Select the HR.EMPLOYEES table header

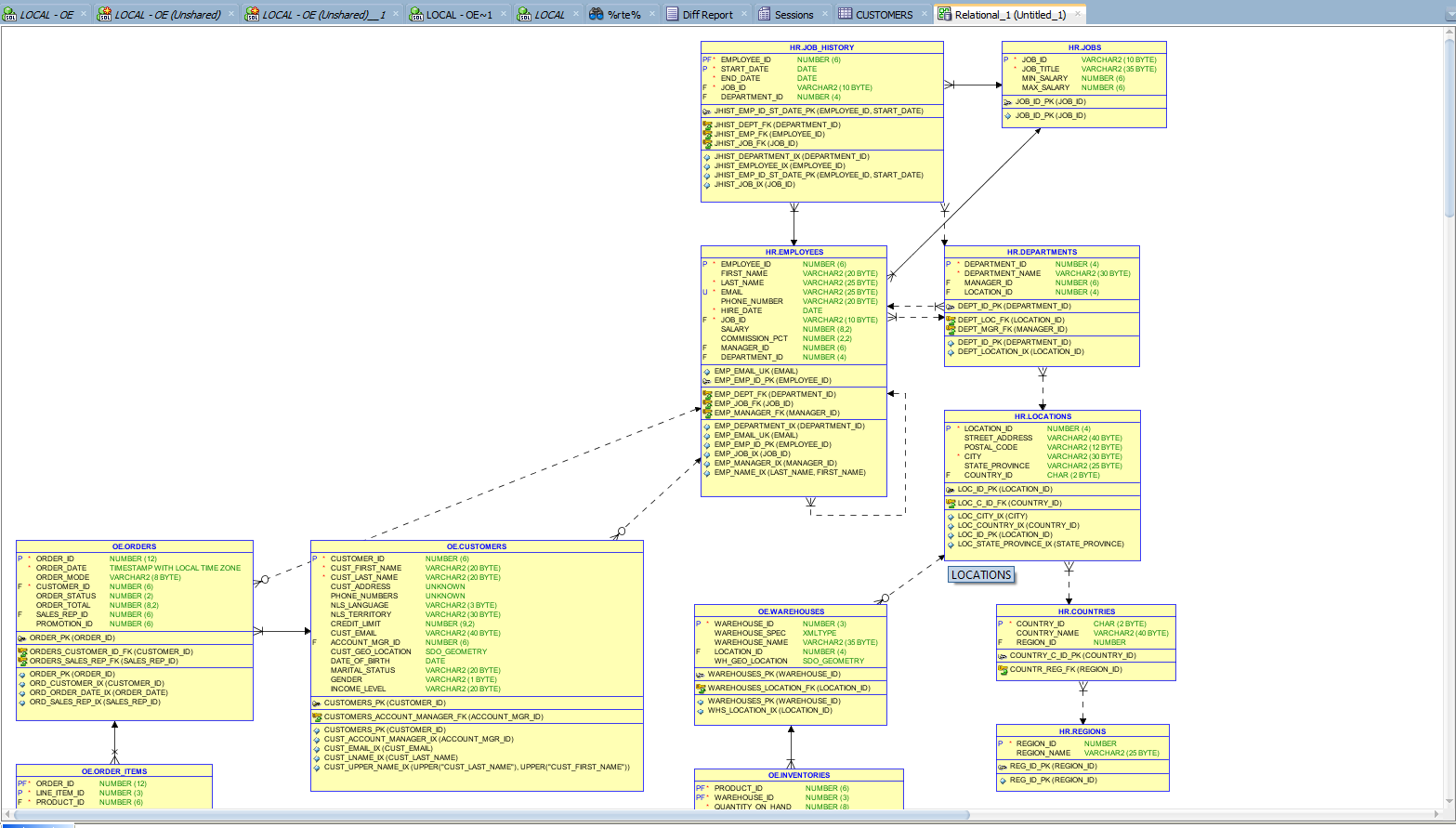(794, 252)
